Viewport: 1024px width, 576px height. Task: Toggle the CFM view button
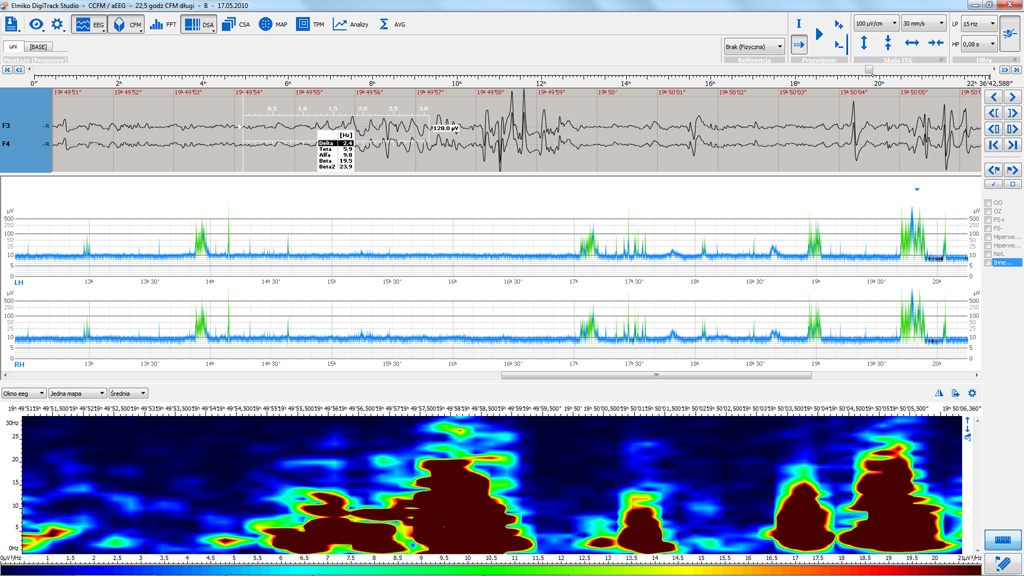coord(126,25)
